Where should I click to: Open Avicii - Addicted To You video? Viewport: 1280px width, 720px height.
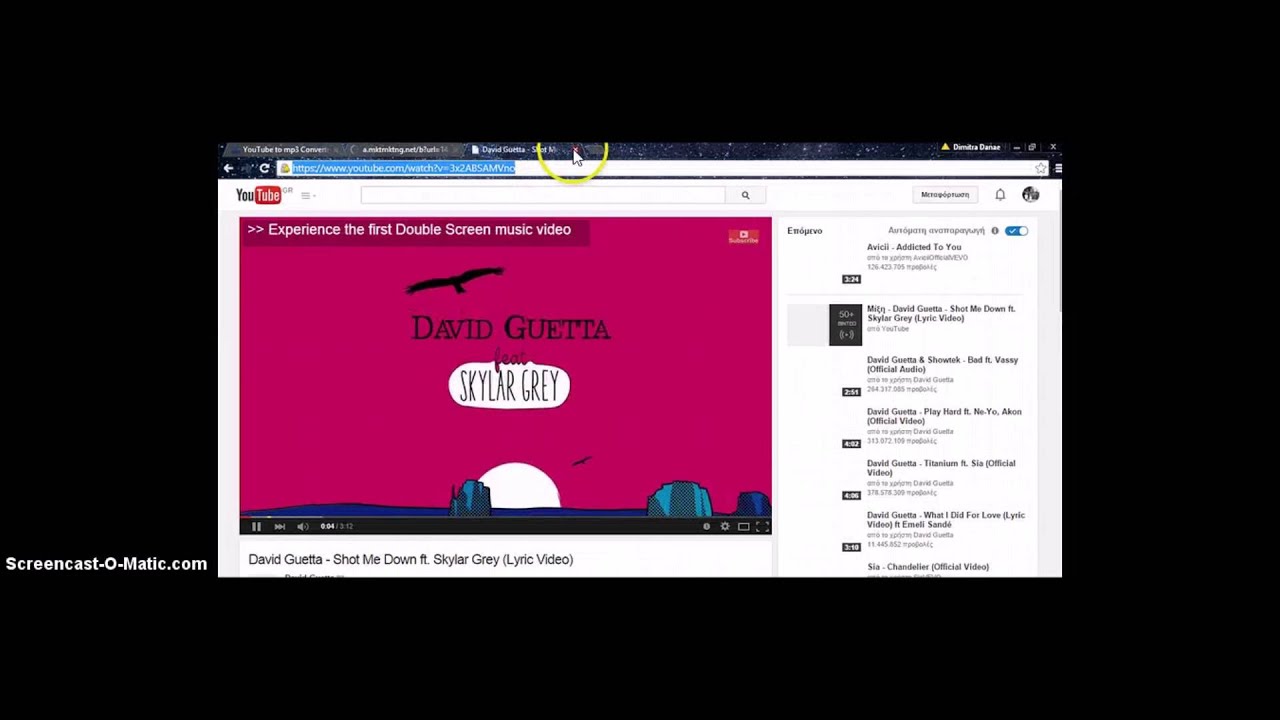point(914,247)
